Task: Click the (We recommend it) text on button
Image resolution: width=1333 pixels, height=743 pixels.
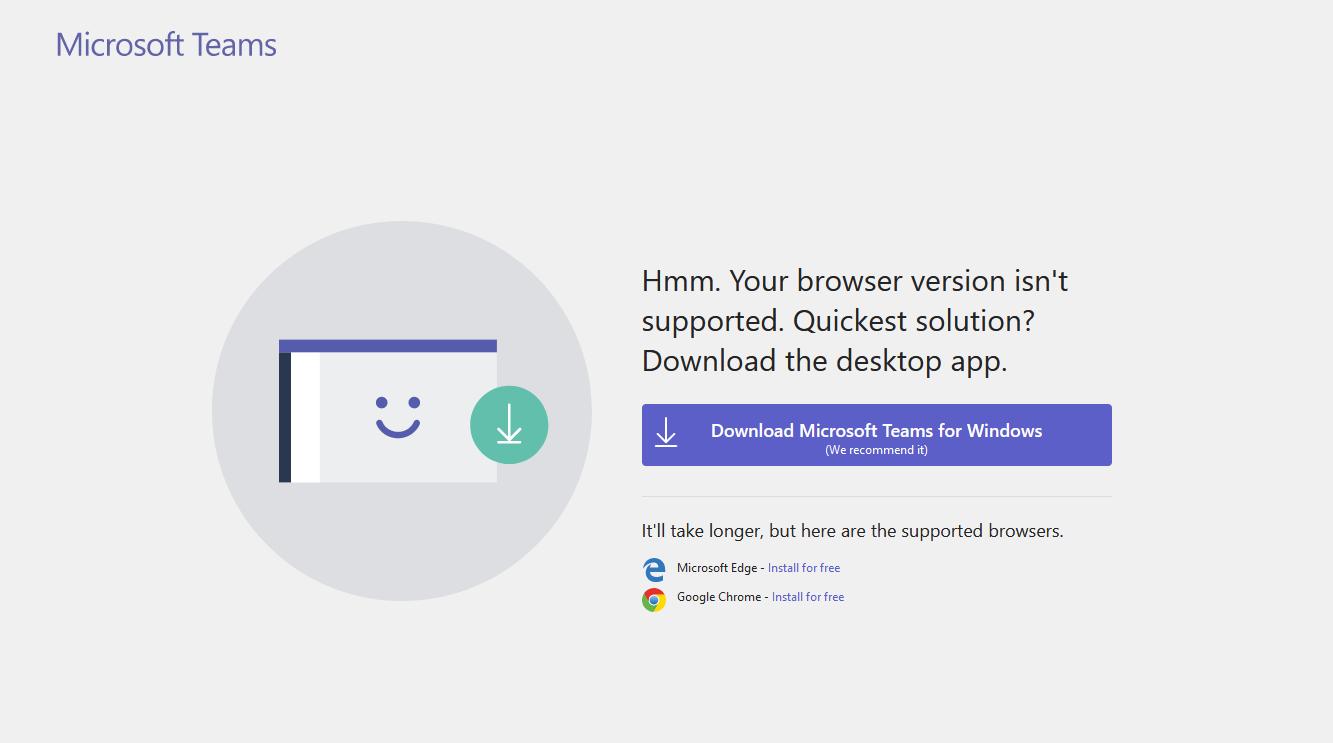Action: click(x=877, y=450)
